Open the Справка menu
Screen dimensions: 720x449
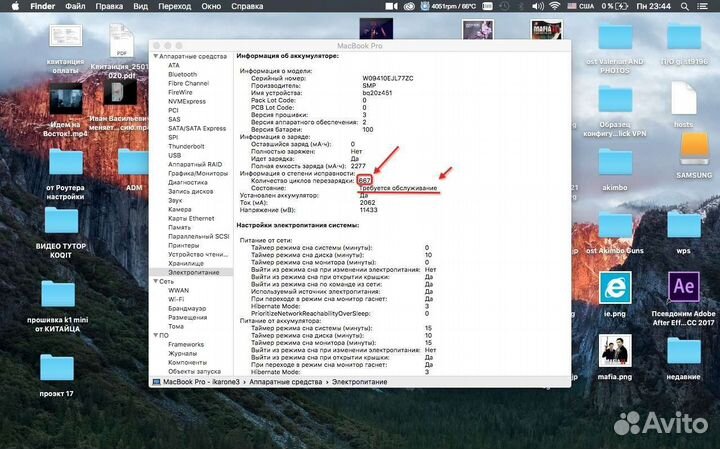[x=247, y=6]
